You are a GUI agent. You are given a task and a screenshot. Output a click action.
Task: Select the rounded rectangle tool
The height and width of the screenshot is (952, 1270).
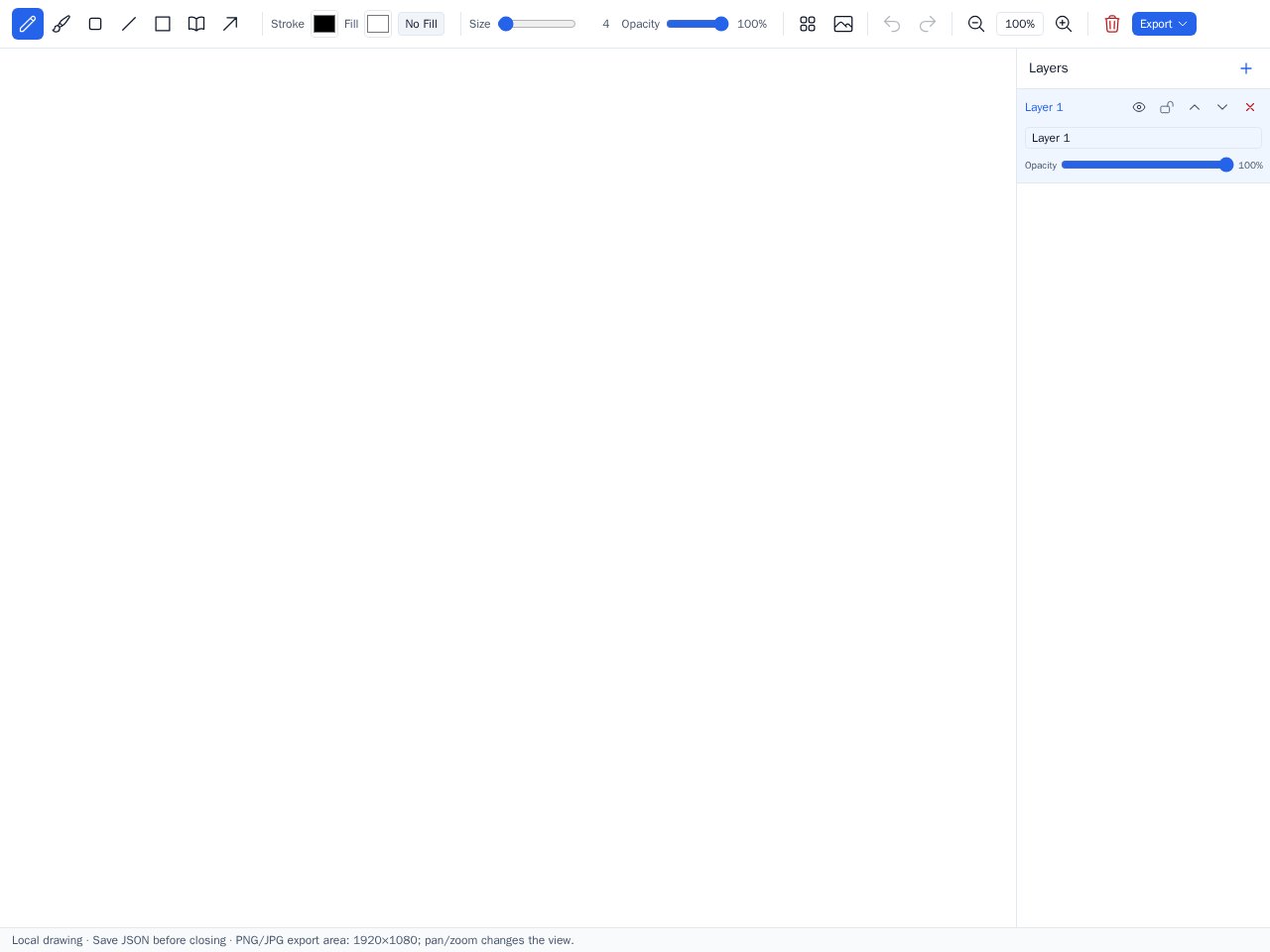(x=95, y=24)
